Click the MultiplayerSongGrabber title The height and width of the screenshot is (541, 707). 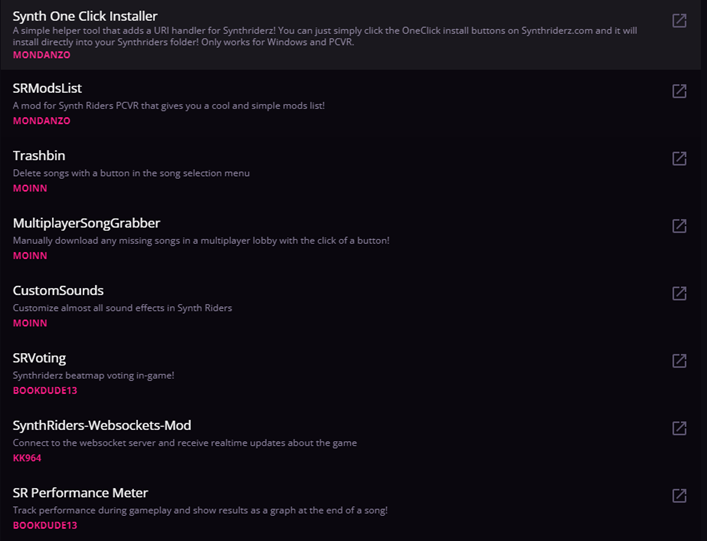(86, 223)
